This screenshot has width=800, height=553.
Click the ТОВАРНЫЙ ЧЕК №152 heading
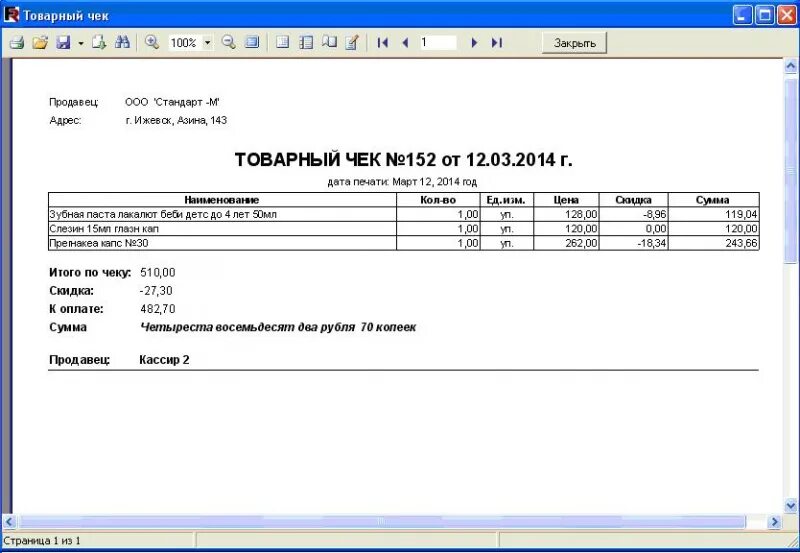coord(403,160)
